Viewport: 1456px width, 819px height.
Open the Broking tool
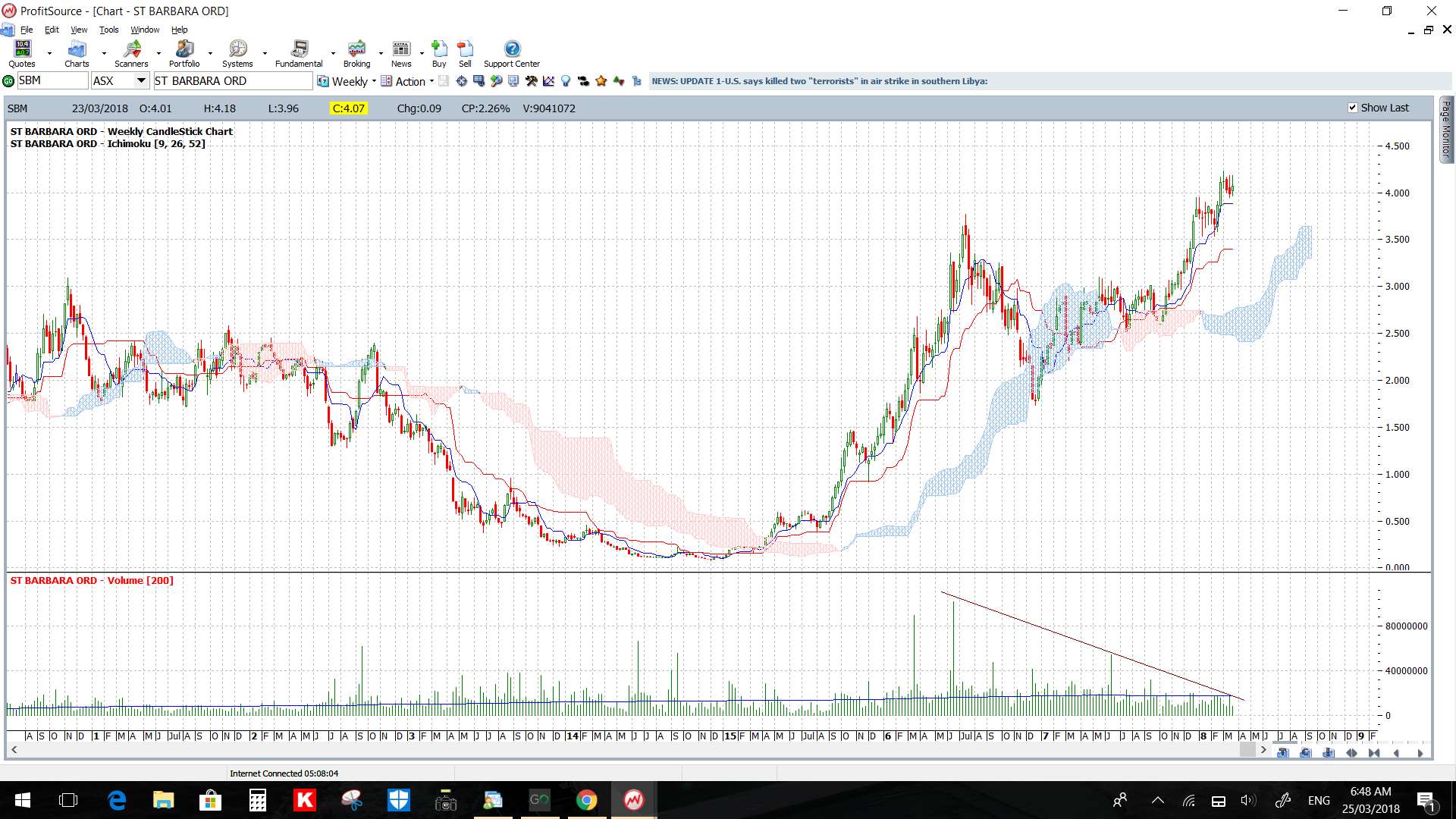pos(356,54)
